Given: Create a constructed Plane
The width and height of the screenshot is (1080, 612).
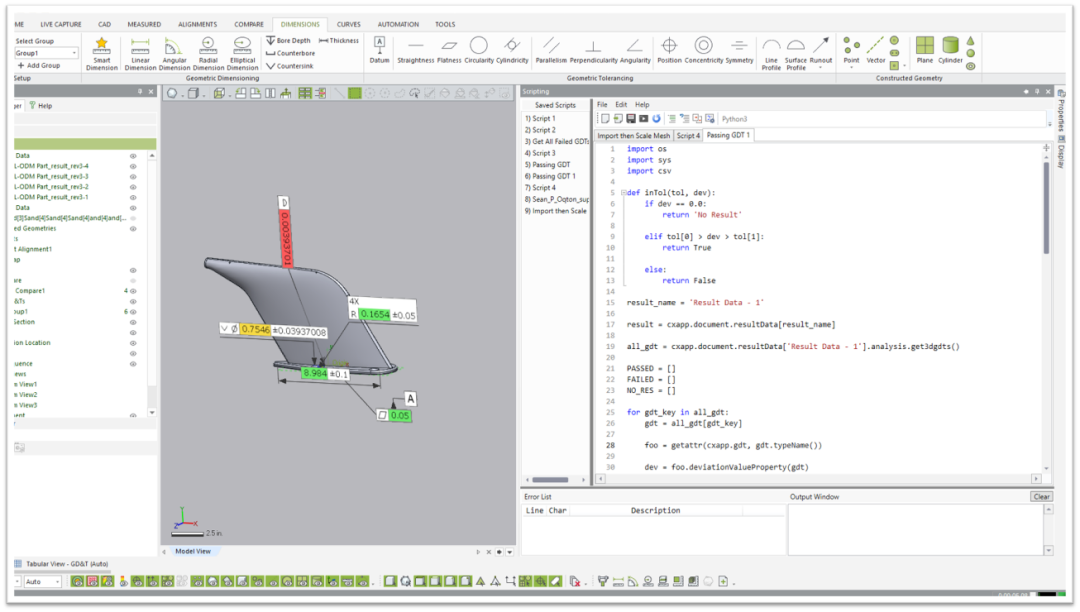Looking at the screenshot, I should click(x=924, y=50).
